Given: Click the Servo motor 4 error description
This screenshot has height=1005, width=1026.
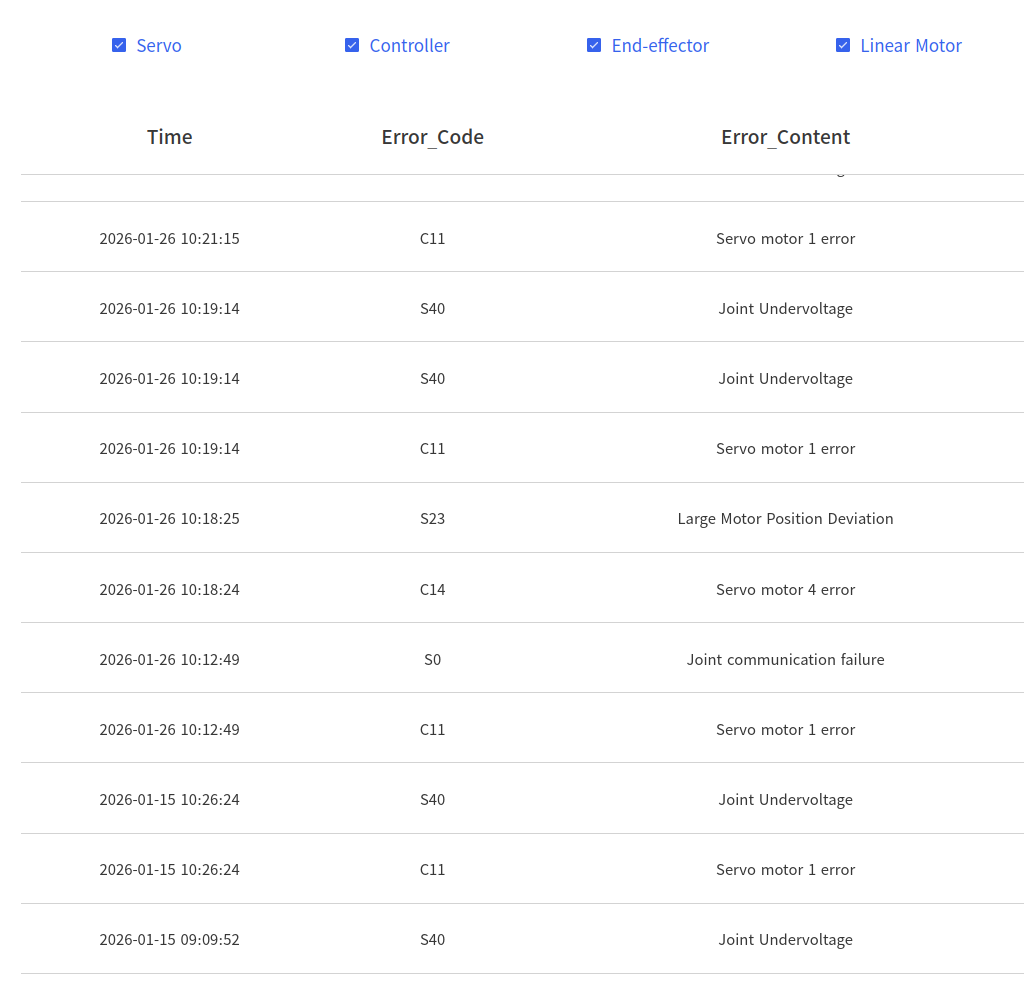Looking at the screenshot, I should pyautogui.click(x=785, y=590).
